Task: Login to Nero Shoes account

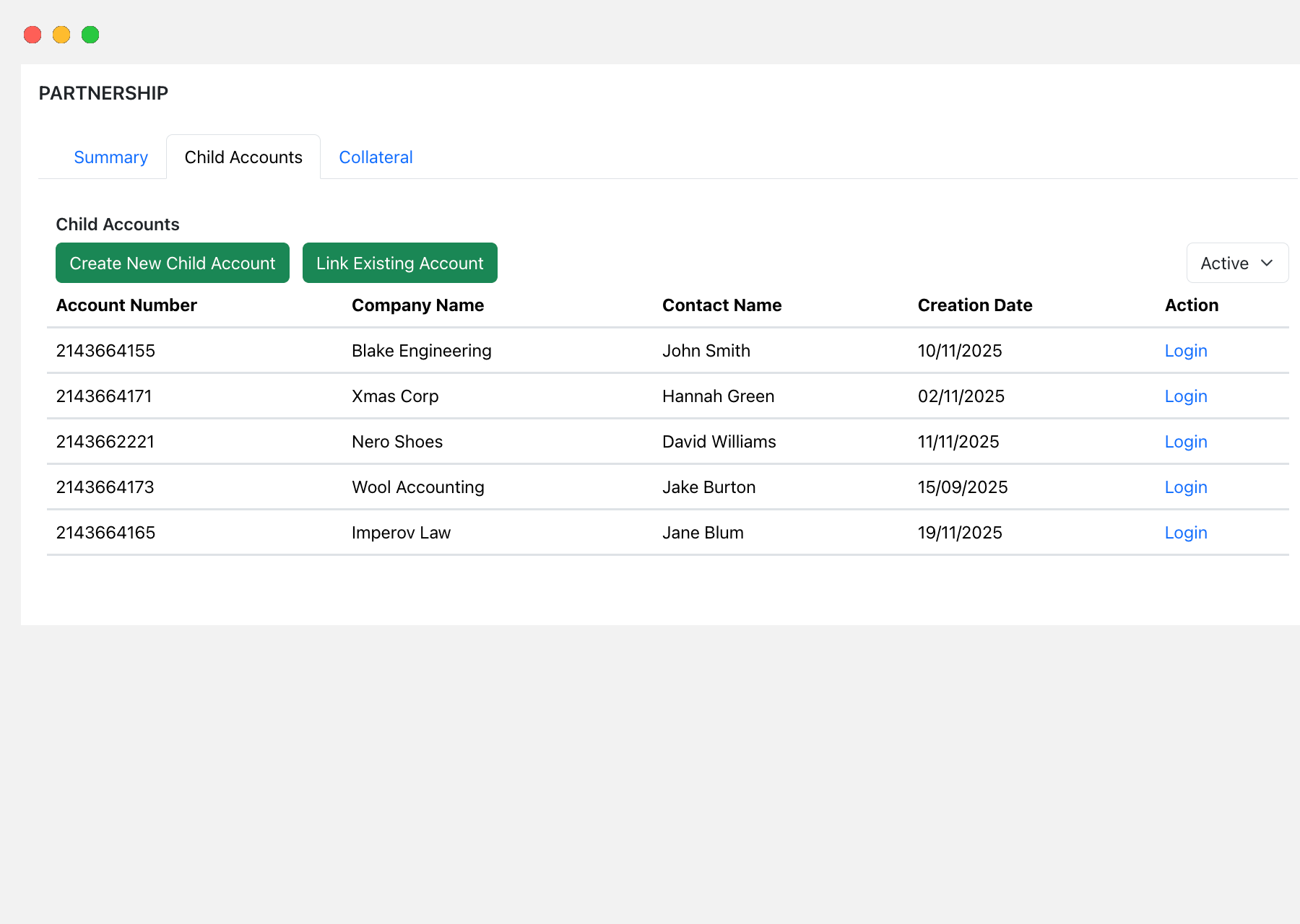Action: [1186, 442]
